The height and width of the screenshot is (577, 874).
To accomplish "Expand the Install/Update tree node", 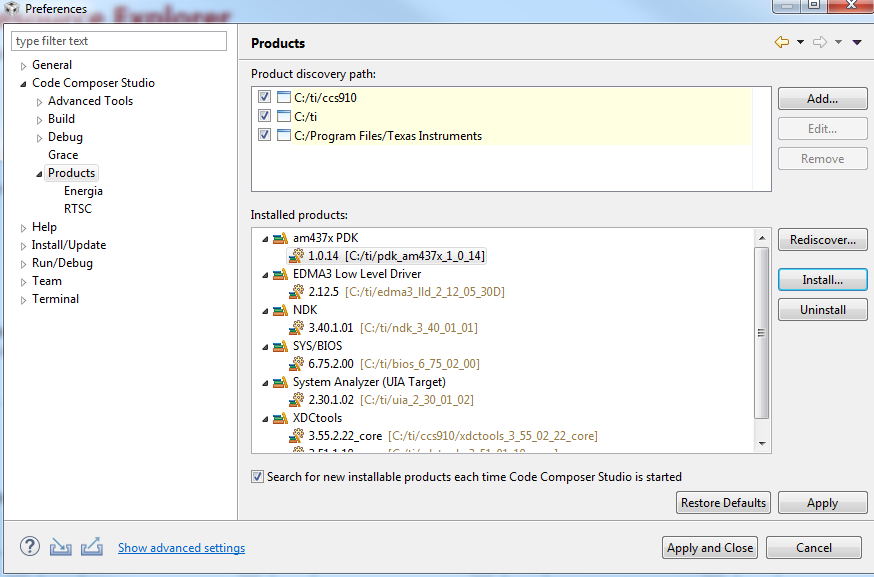I will click(23, 246).
